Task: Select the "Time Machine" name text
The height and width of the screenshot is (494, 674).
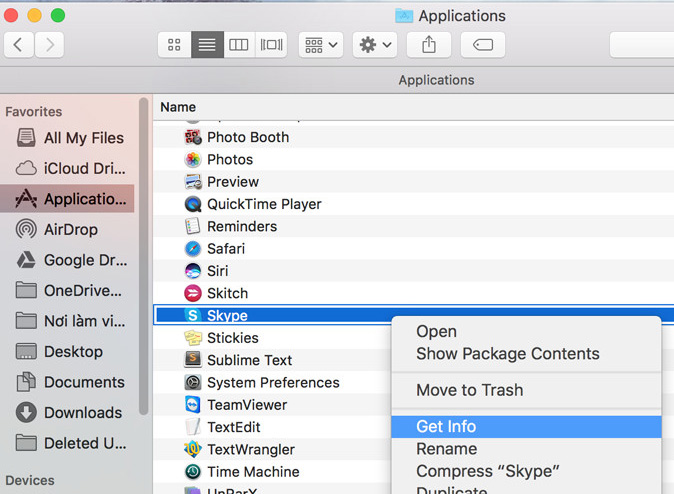Action: pos(253,472)
